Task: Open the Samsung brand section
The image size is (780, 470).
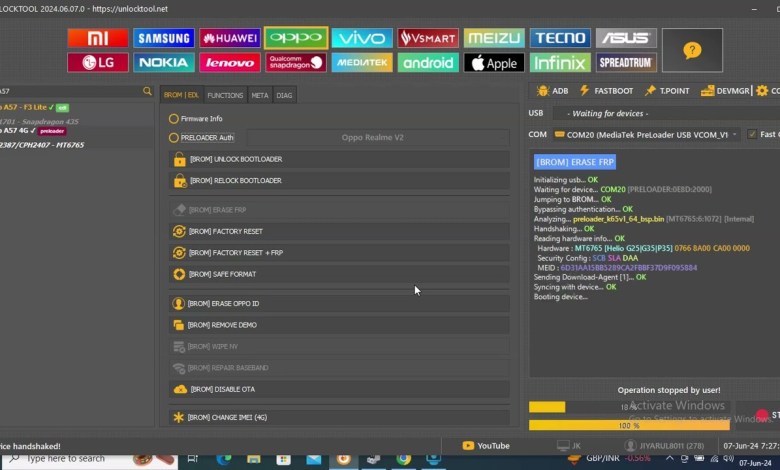Action: pos(164,38)
